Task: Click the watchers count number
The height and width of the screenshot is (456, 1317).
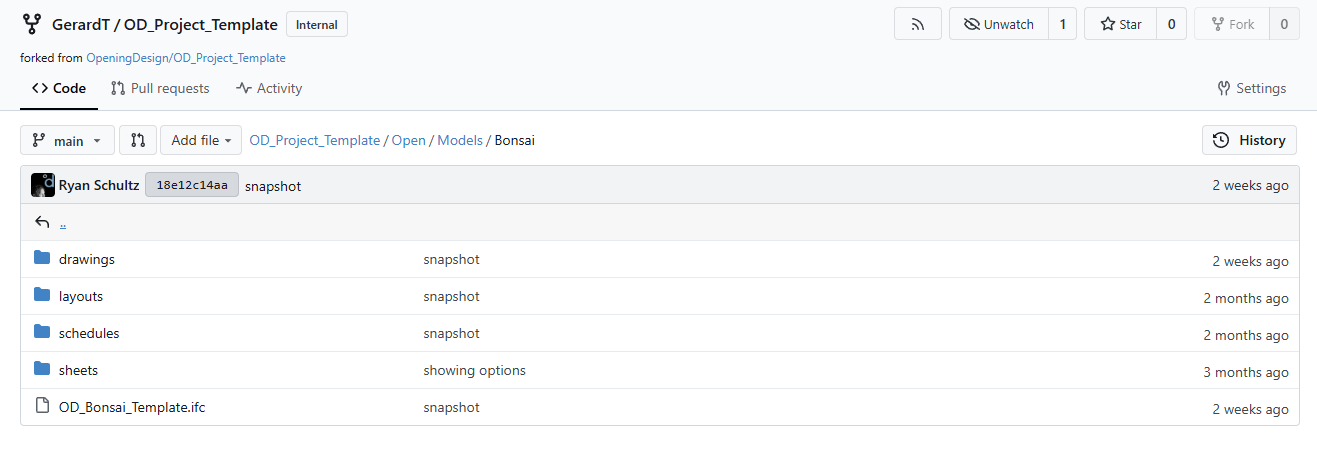Action: (1062, 24)
